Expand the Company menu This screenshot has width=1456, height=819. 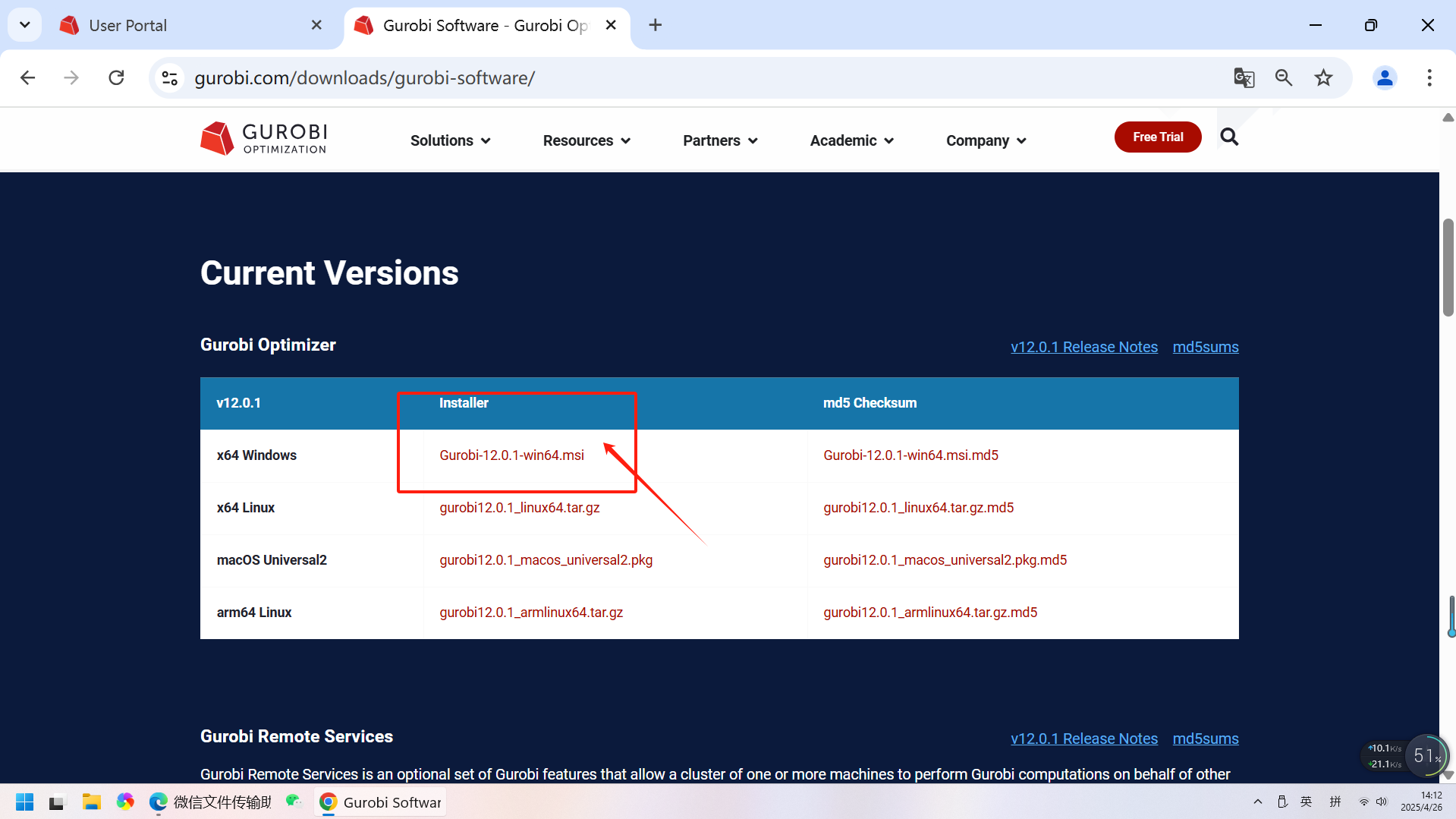point(986,140)
